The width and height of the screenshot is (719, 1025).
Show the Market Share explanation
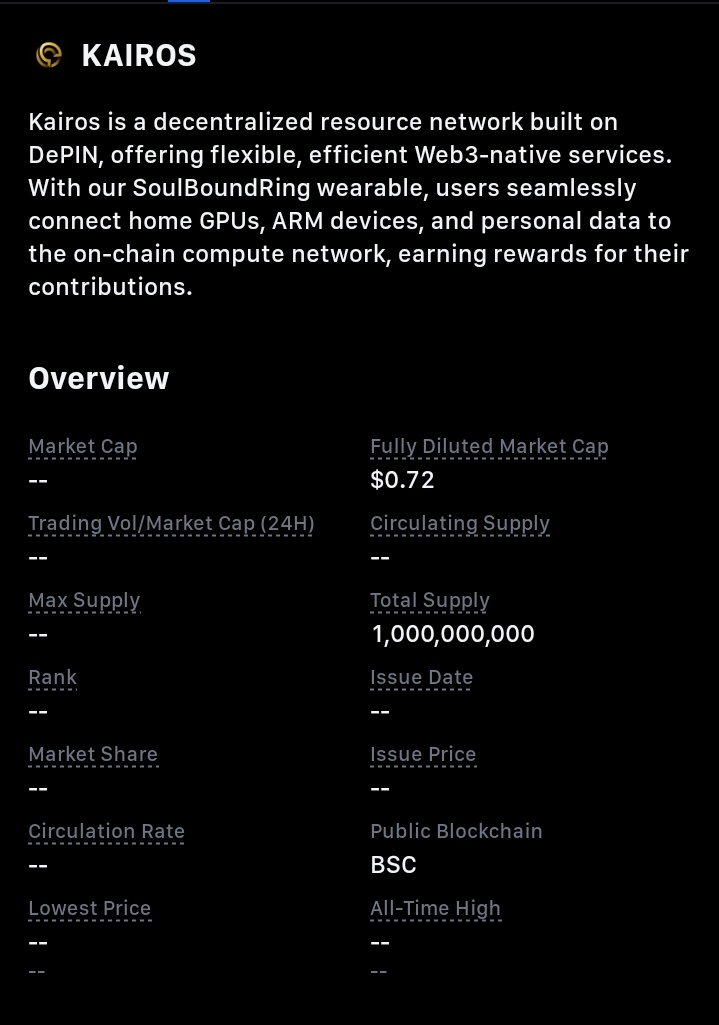tap(93, 754)
